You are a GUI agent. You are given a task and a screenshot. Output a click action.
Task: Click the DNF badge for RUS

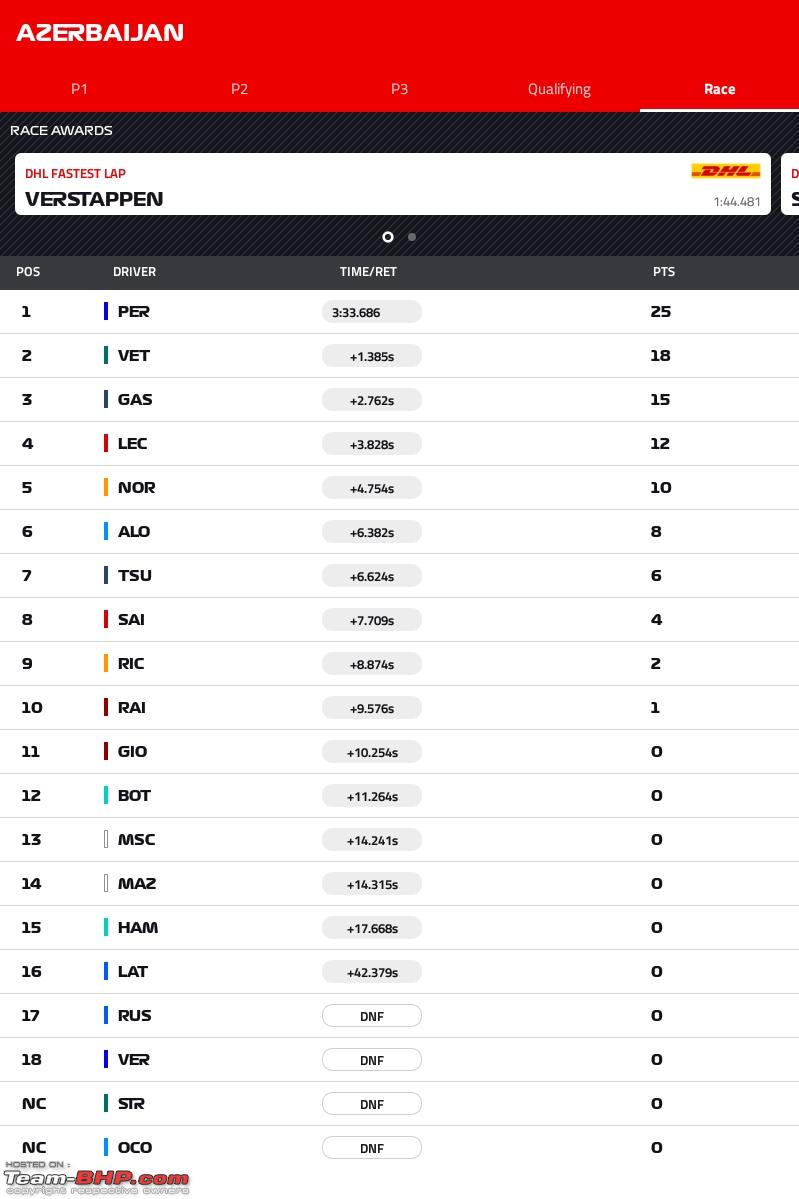[x=372, y=1015]
